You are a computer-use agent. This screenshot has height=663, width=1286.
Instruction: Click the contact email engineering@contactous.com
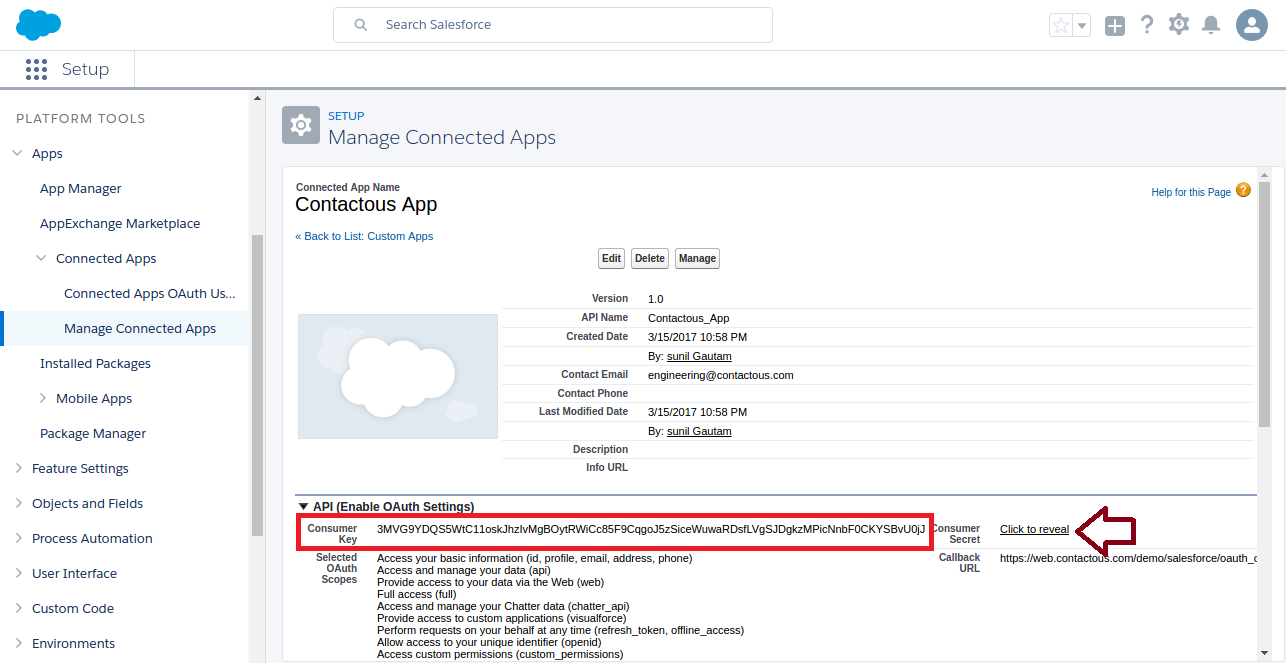pyautogui.click(x=721, y=375)
